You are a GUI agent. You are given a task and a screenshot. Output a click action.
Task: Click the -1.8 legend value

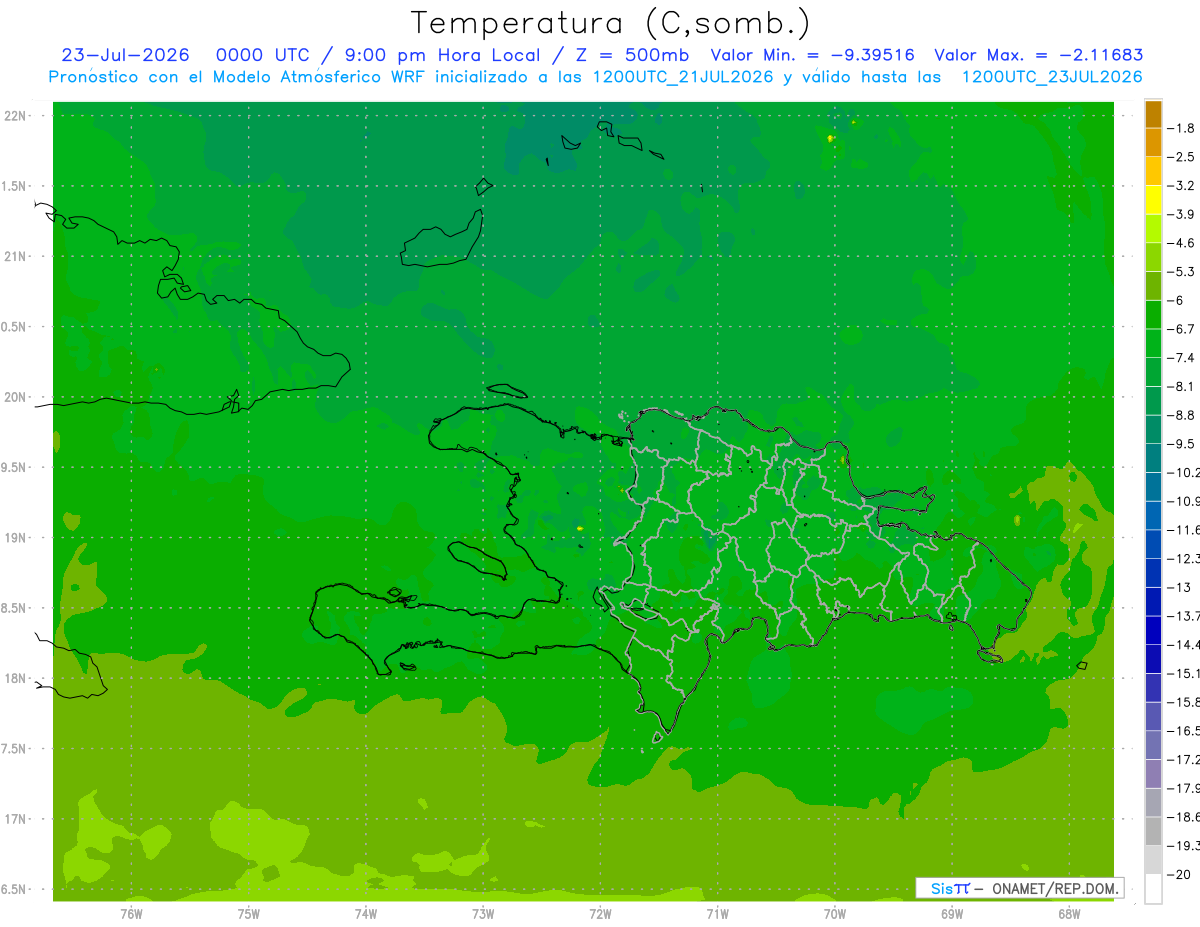[x=1182, y=128]
